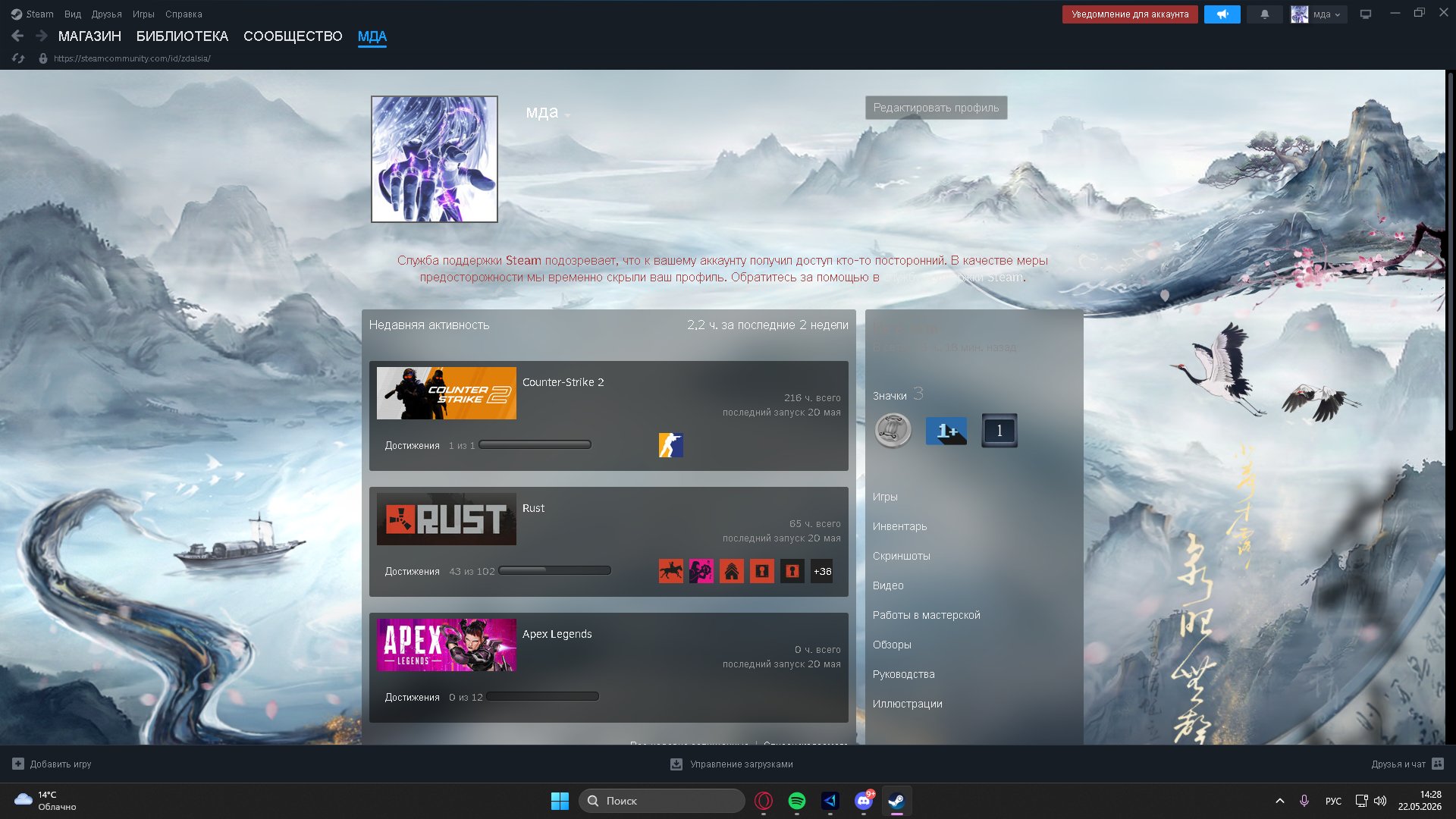
Task: Show hidden system tray icons chevron
Action: coord(1280,801)
